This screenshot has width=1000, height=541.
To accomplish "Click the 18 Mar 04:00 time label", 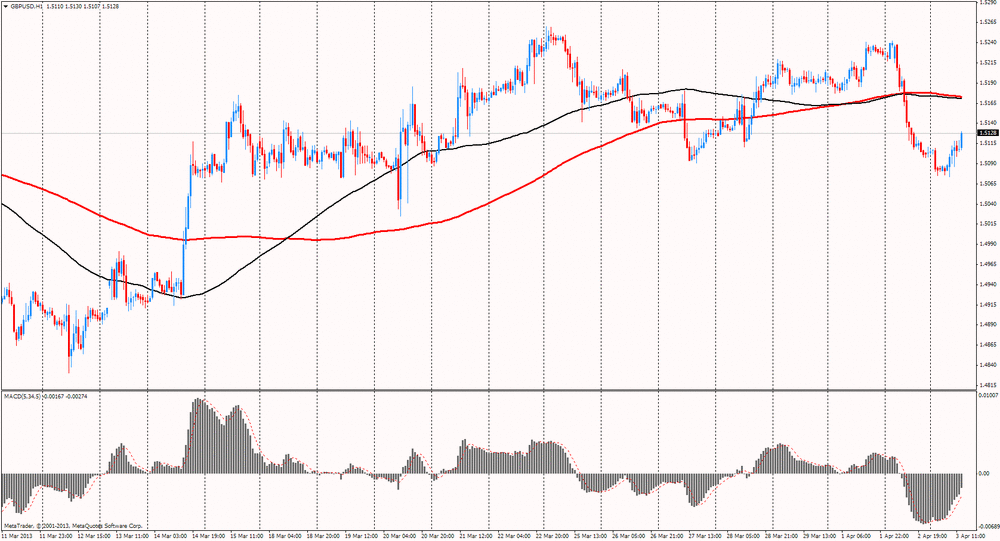I will click(x=283, y=537).
